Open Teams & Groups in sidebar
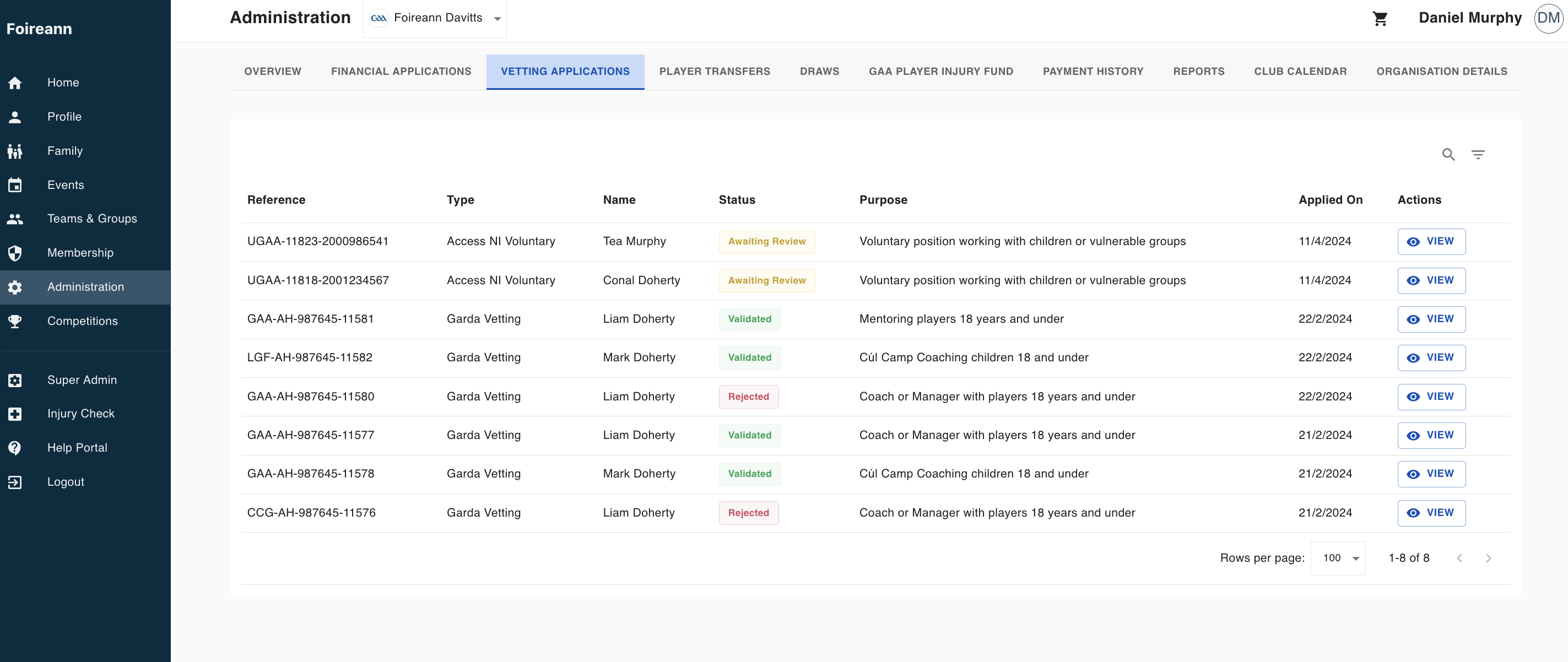The image size is (1568, 662). [x=85, y=219]
